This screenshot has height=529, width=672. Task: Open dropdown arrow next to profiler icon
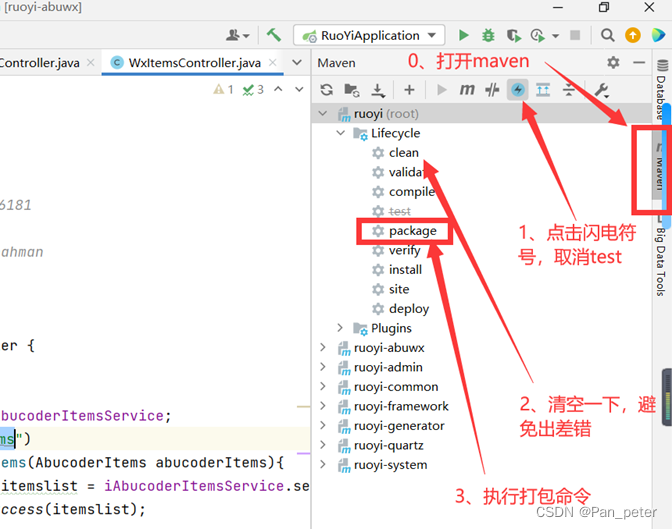555,36
